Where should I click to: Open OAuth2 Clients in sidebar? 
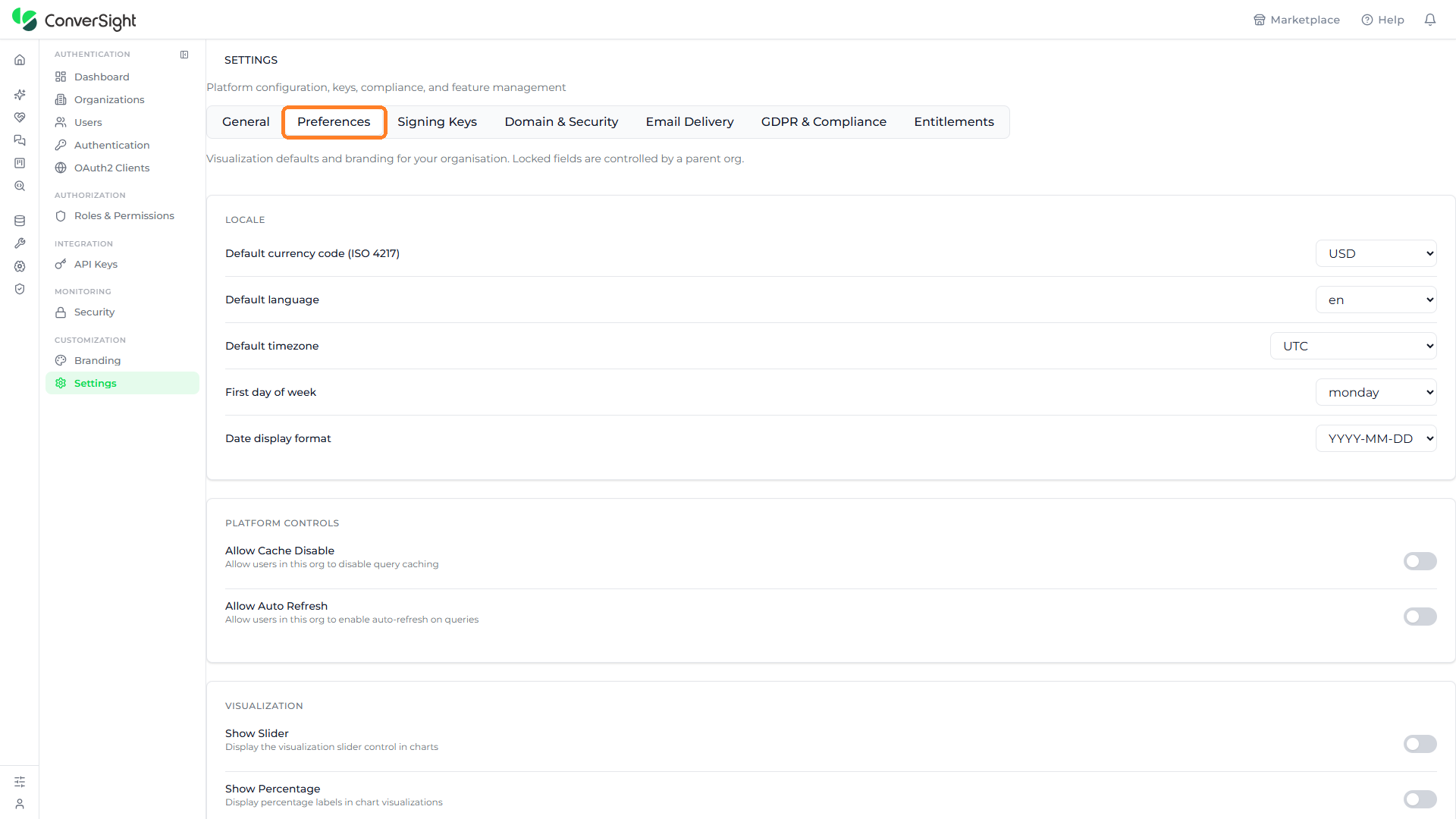[122, 168]
